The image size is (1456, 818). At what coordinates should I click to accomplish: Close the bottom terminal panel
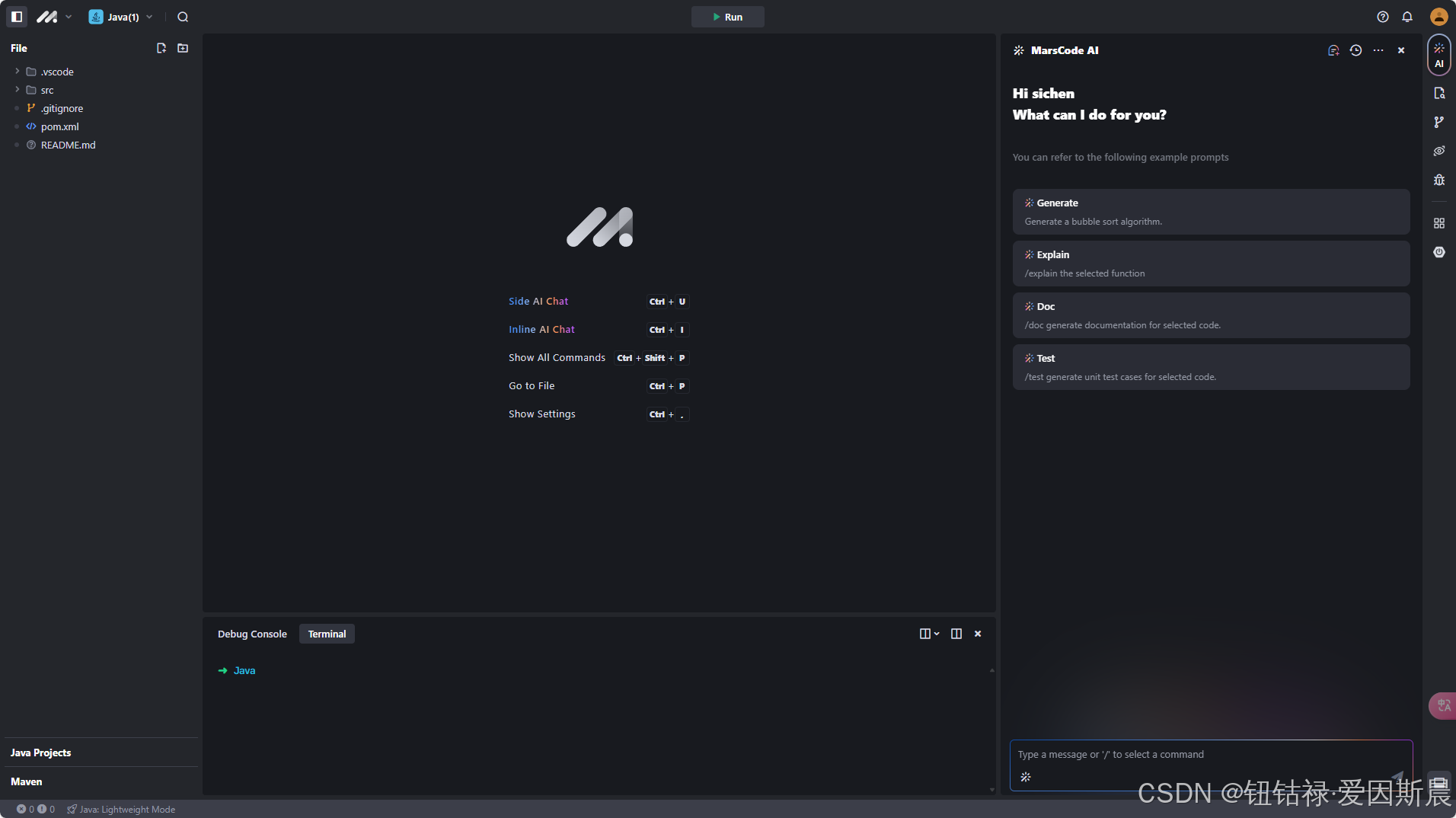(x=978, y=634)
